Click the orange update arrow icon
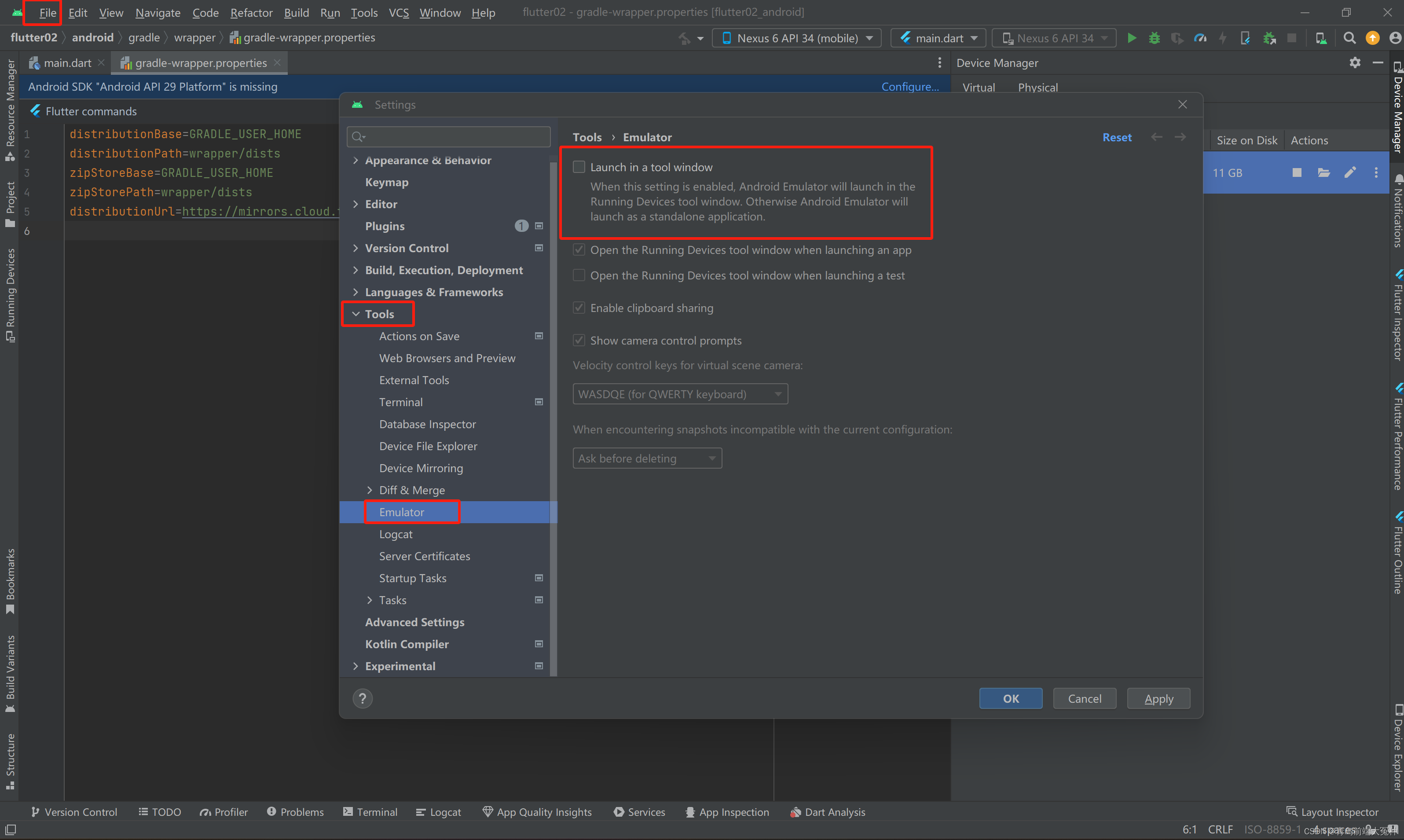The height and width of the screenshot is (840, 1404). (x=1372, y=38)
